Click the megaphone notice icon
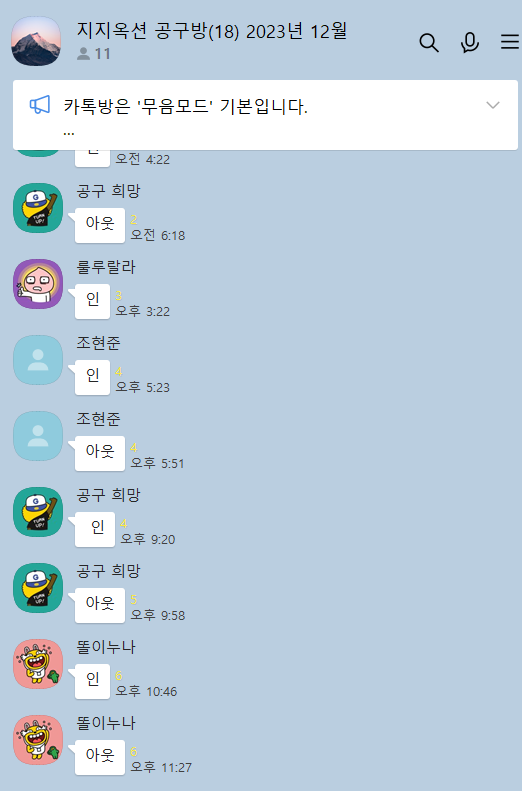Viewport: 522px width, 791px height. click(x=40, y=105)
